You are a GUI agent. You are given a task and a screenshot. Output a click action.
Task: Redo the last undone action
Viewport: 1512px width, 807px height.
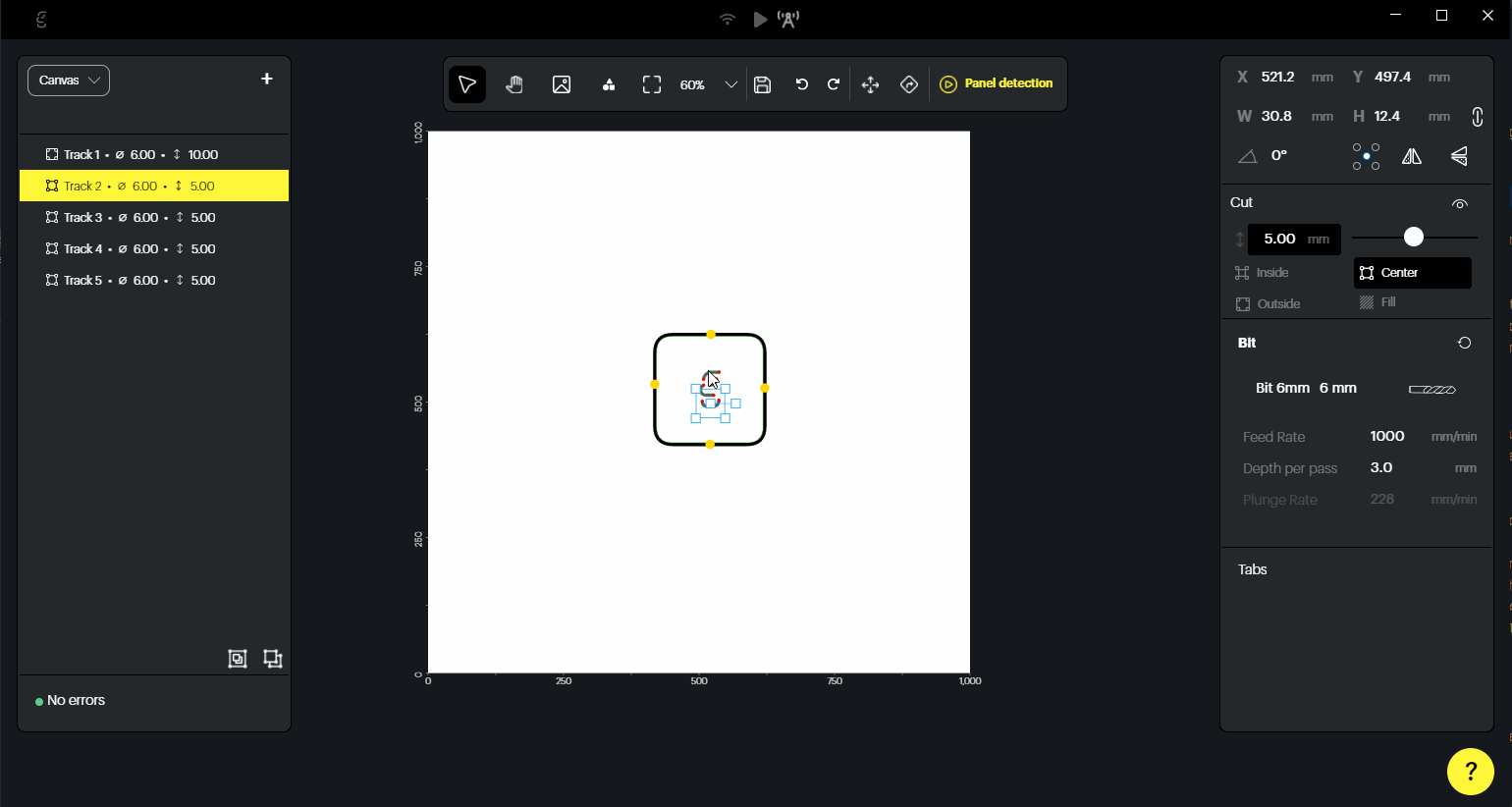[x=834, y=84]
